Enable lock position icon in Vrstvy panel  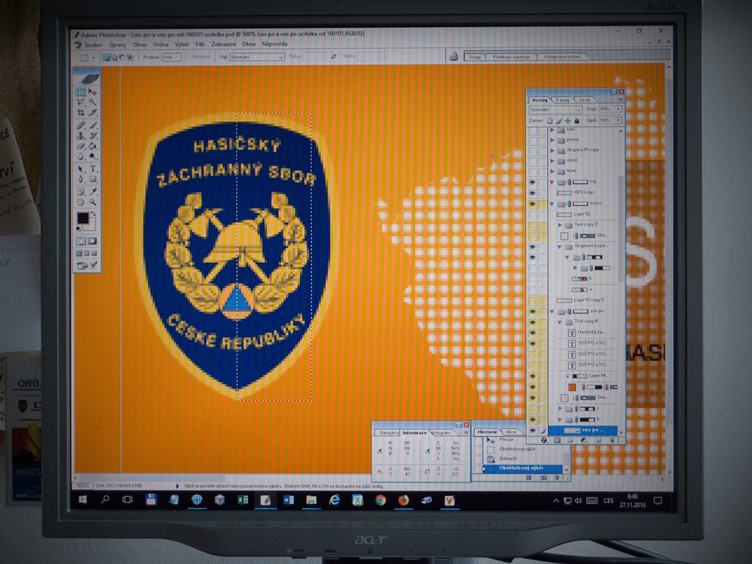coord(568,121)
